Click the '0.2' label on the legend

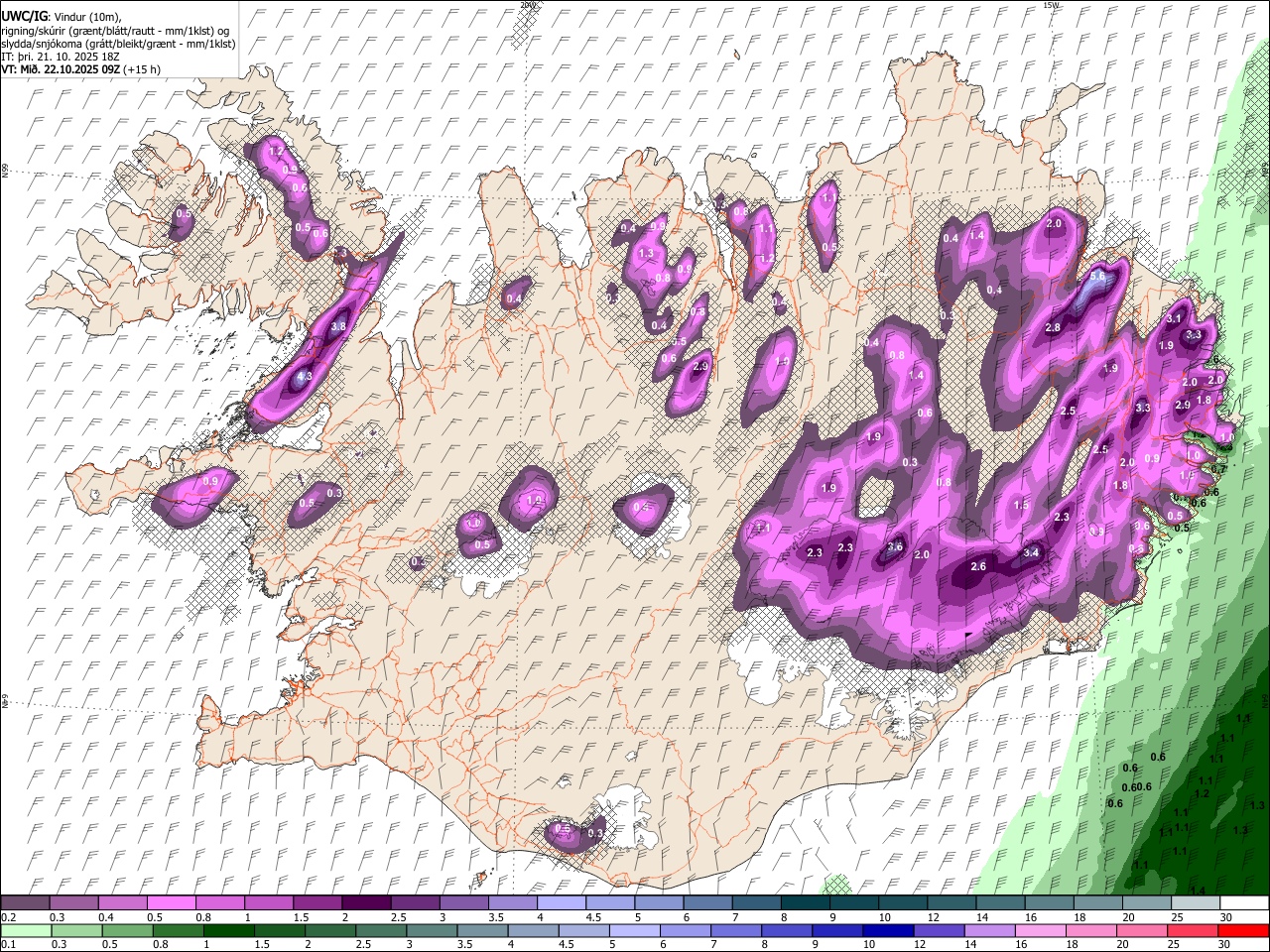click(x=8, y=917)
